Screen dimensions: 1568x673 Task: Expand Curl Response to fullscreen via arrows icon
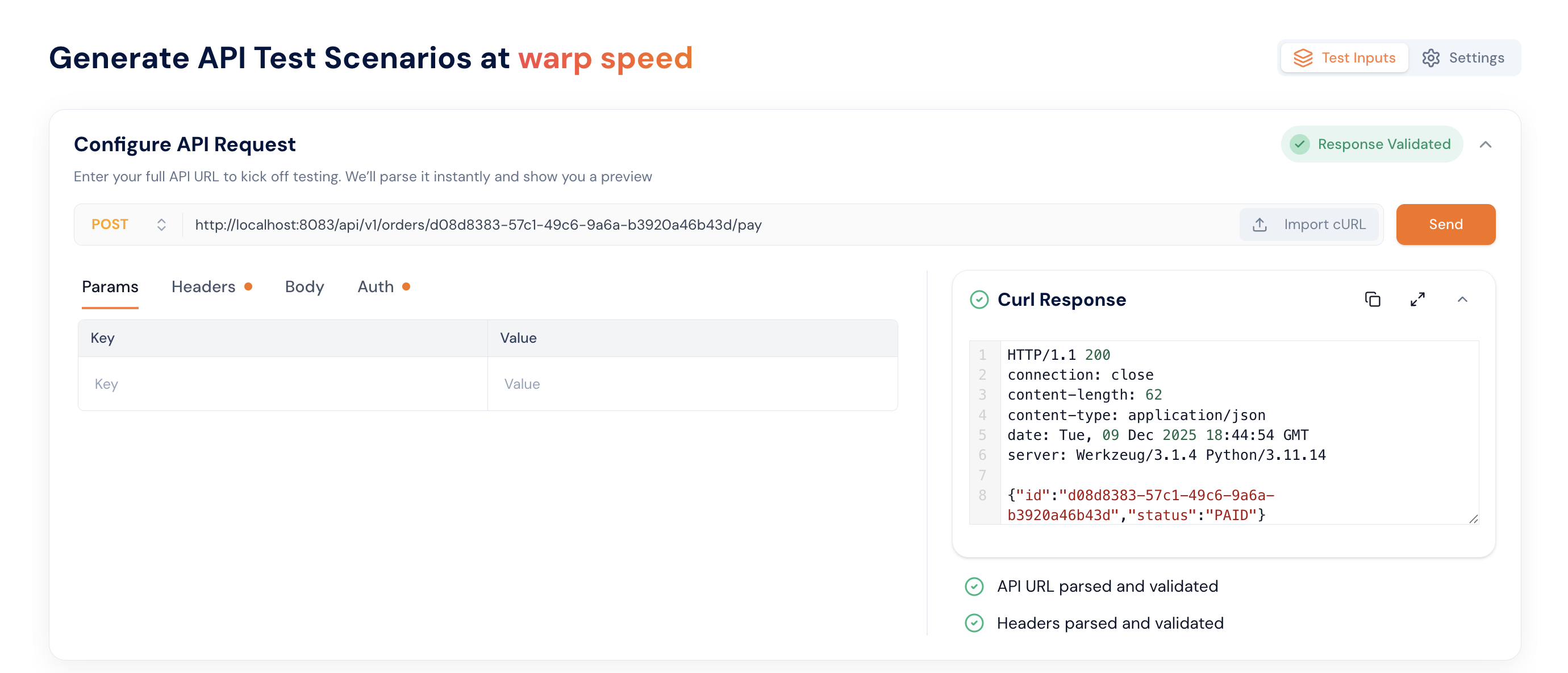pyautogui.click(x=1417, y=299)
